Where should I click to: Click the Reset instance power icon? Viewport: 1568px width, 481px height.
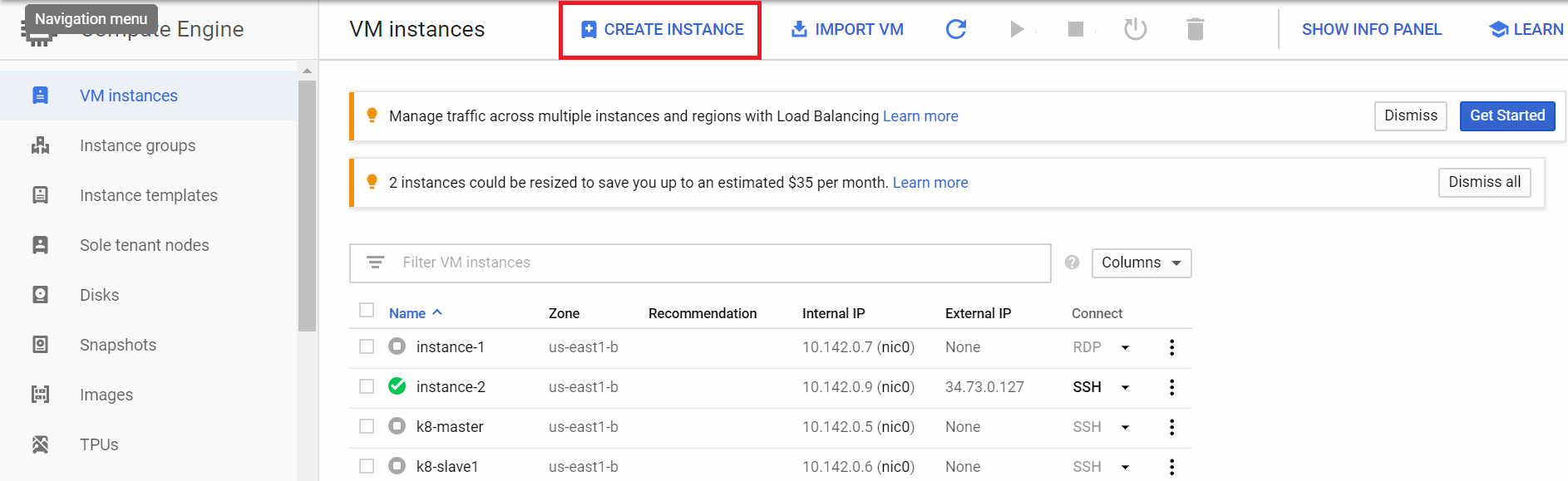1135,29
